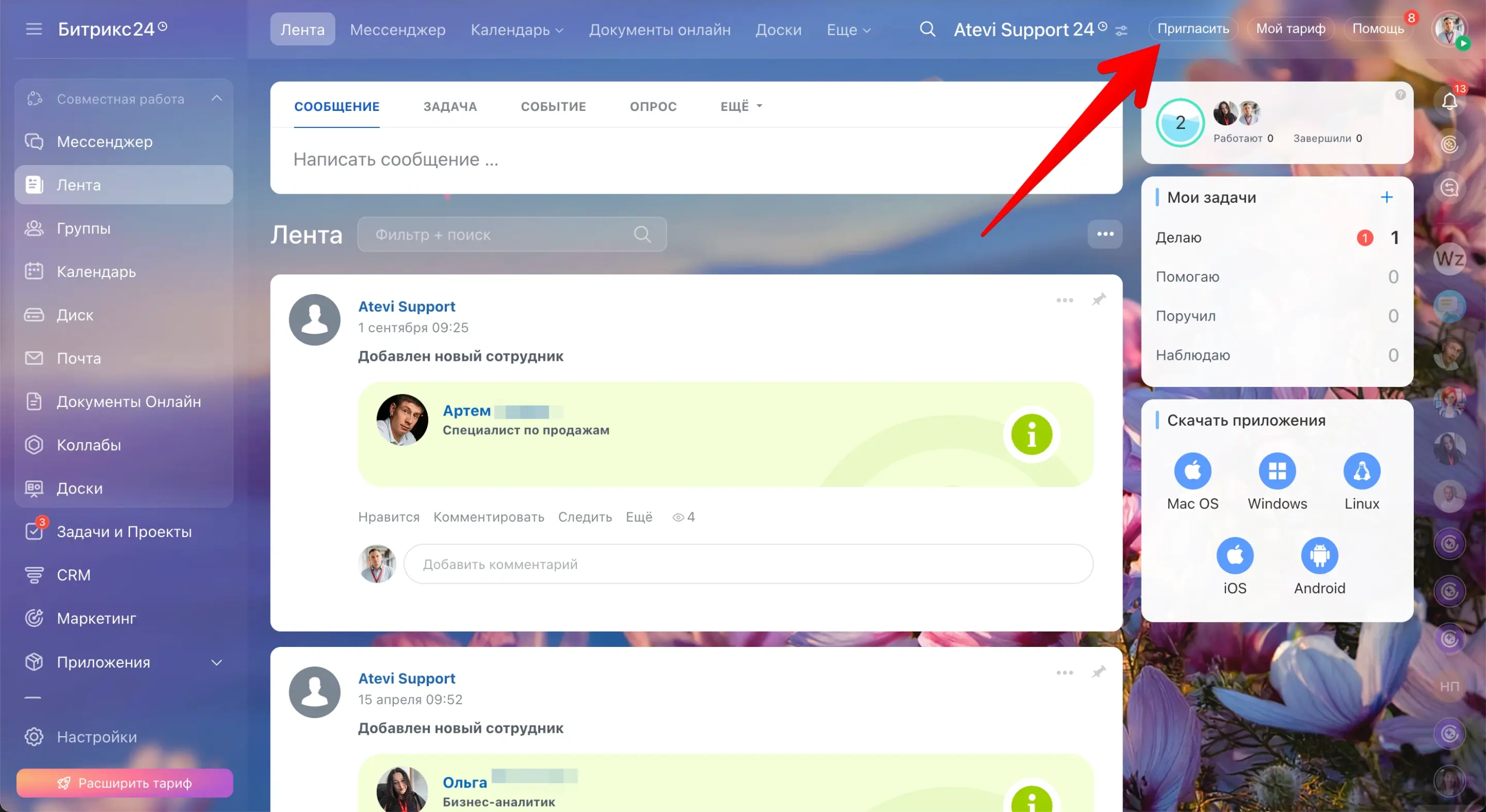Open Мессенджер in the left sidebar
This screenshot has height=812, width=1486.
tap(124, 141)
